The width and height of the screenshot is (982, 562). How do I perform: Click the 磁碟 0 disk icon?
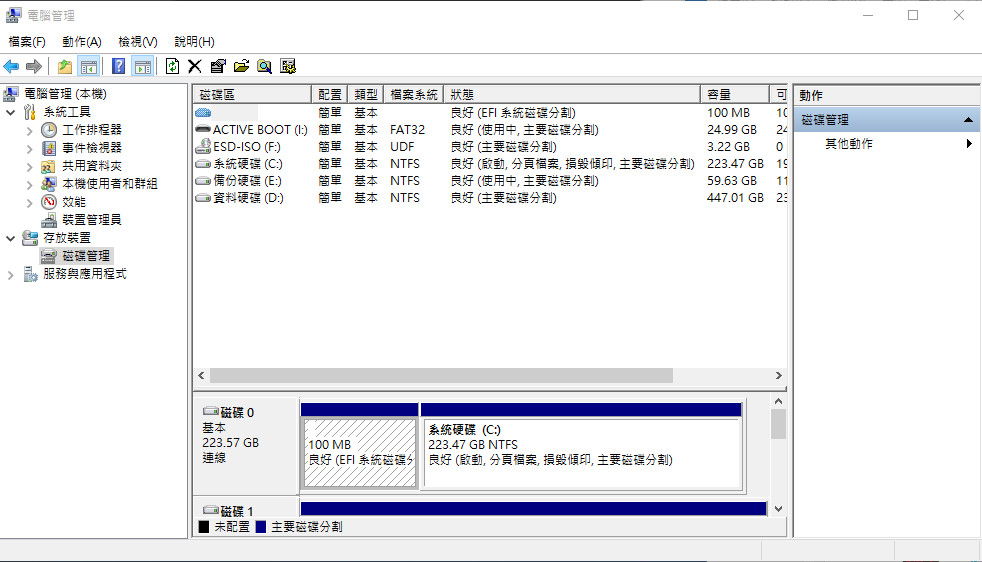211,412
